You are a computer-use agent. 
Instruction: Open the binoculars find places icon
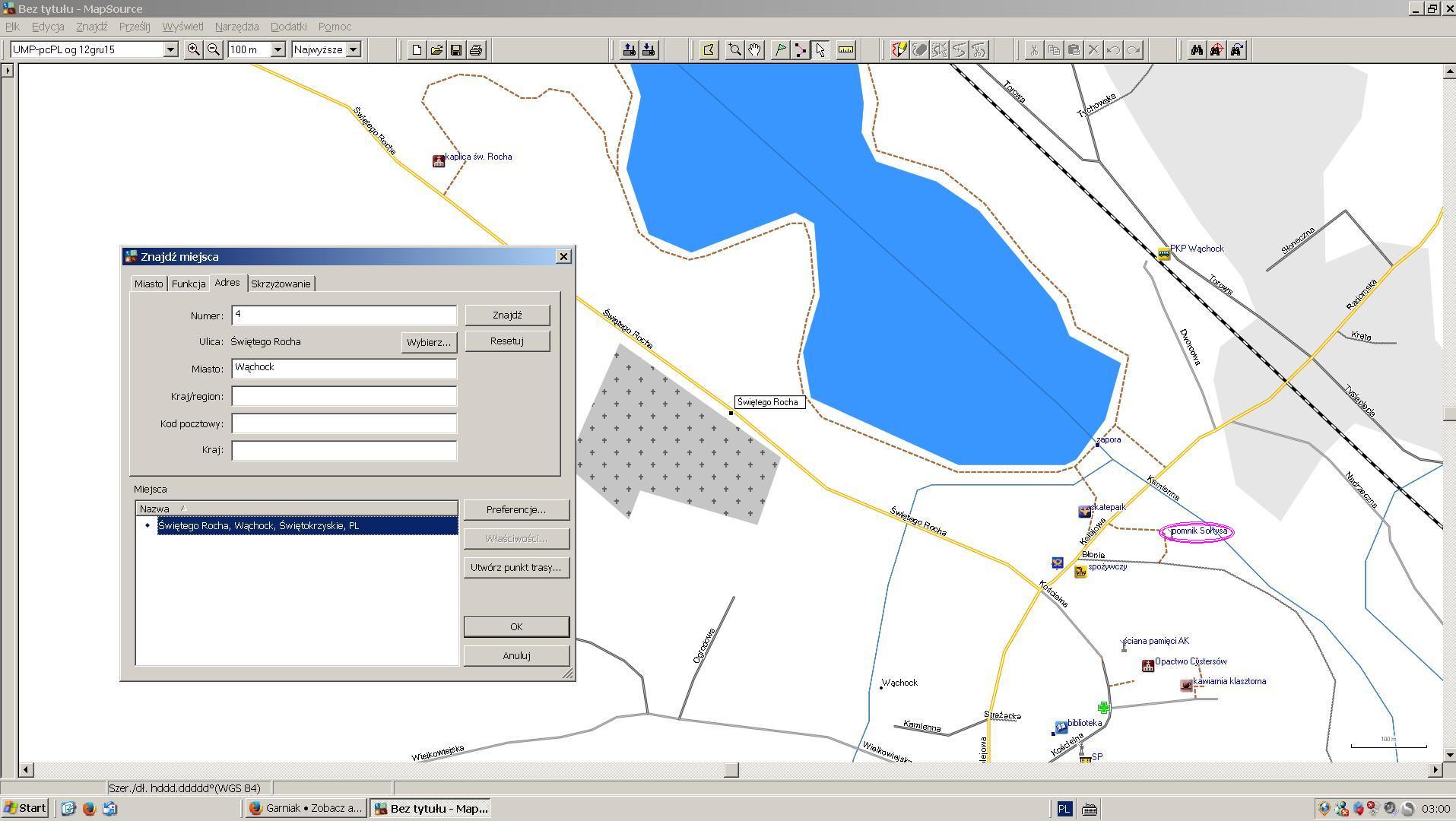coord(1197,50)
